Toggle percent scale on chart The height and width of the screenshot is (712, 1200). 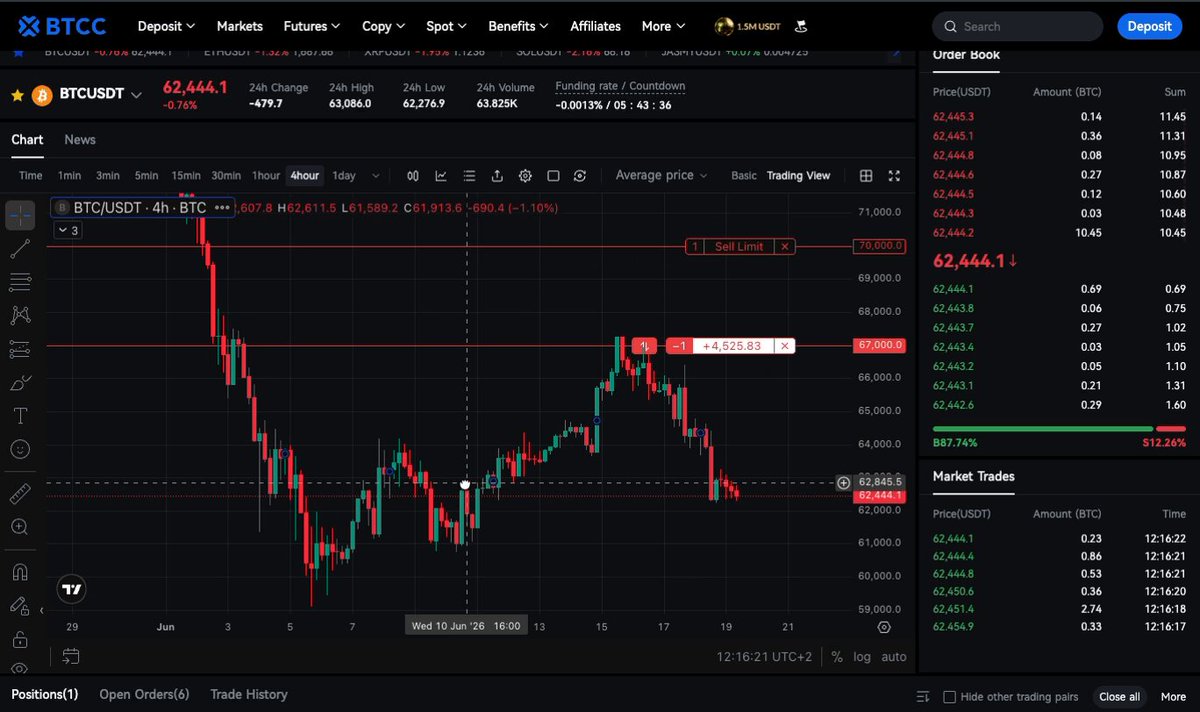pos(836,657)
